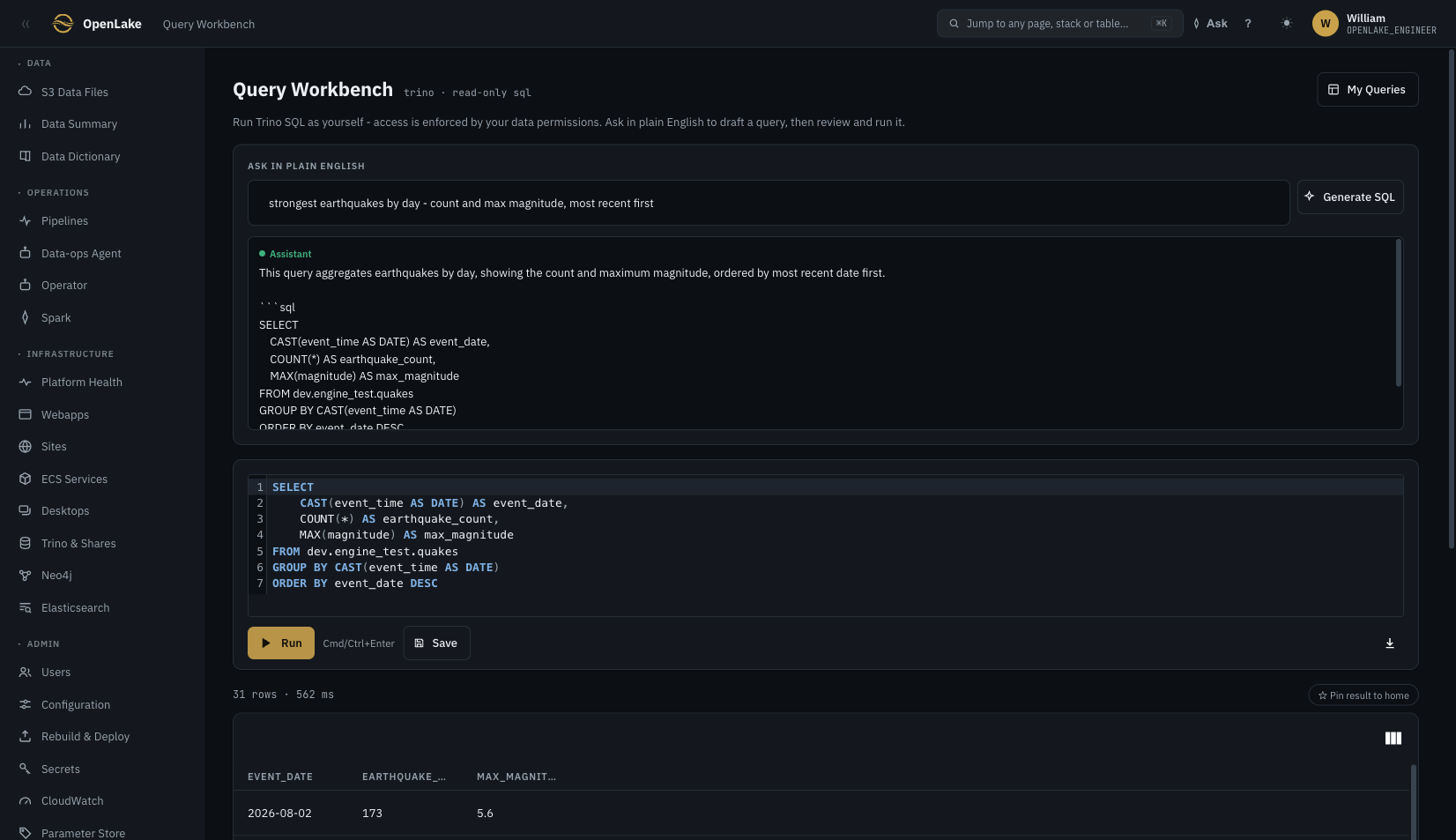Open the William user account menu
This screenshot has width=1456, height=840.
point(1374,24)
